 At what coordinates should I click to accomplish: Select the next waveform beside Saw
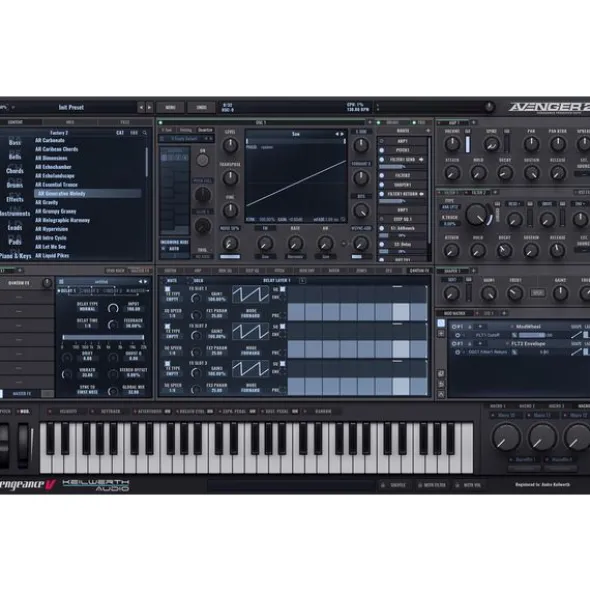click(342, 134)
